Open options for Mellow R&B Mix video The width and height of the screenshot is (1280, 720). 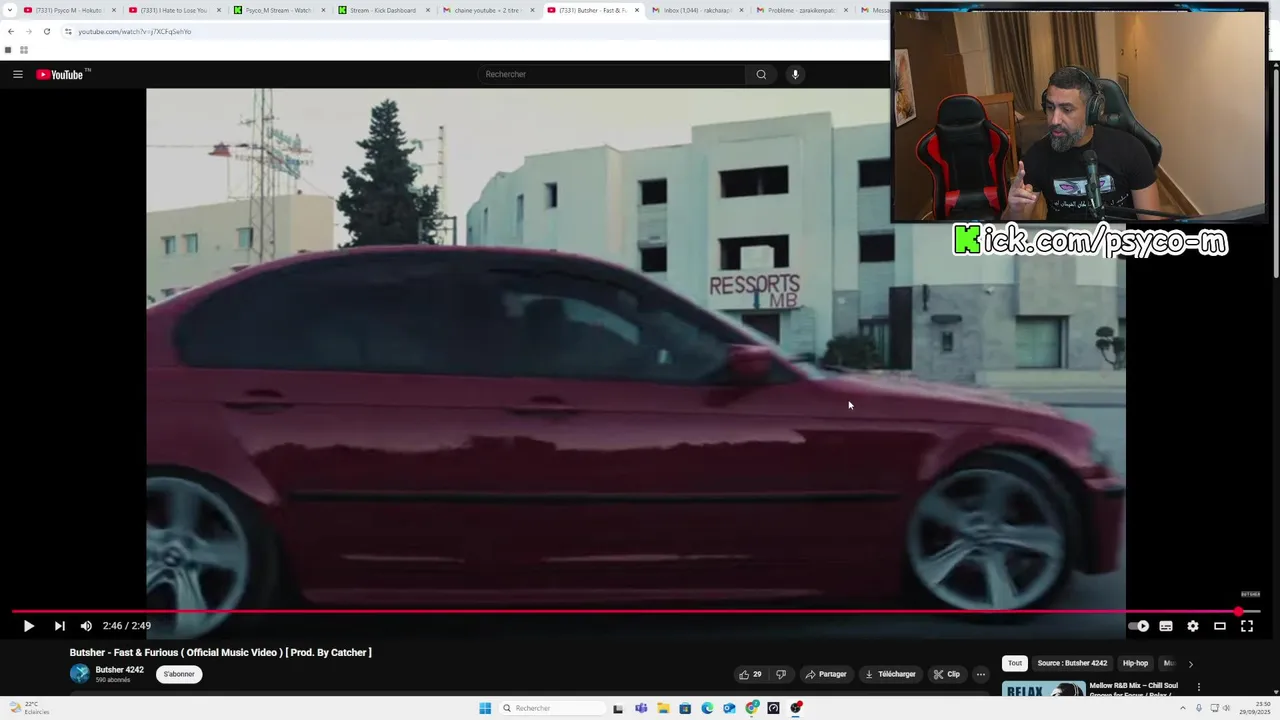coord(1198,687)
